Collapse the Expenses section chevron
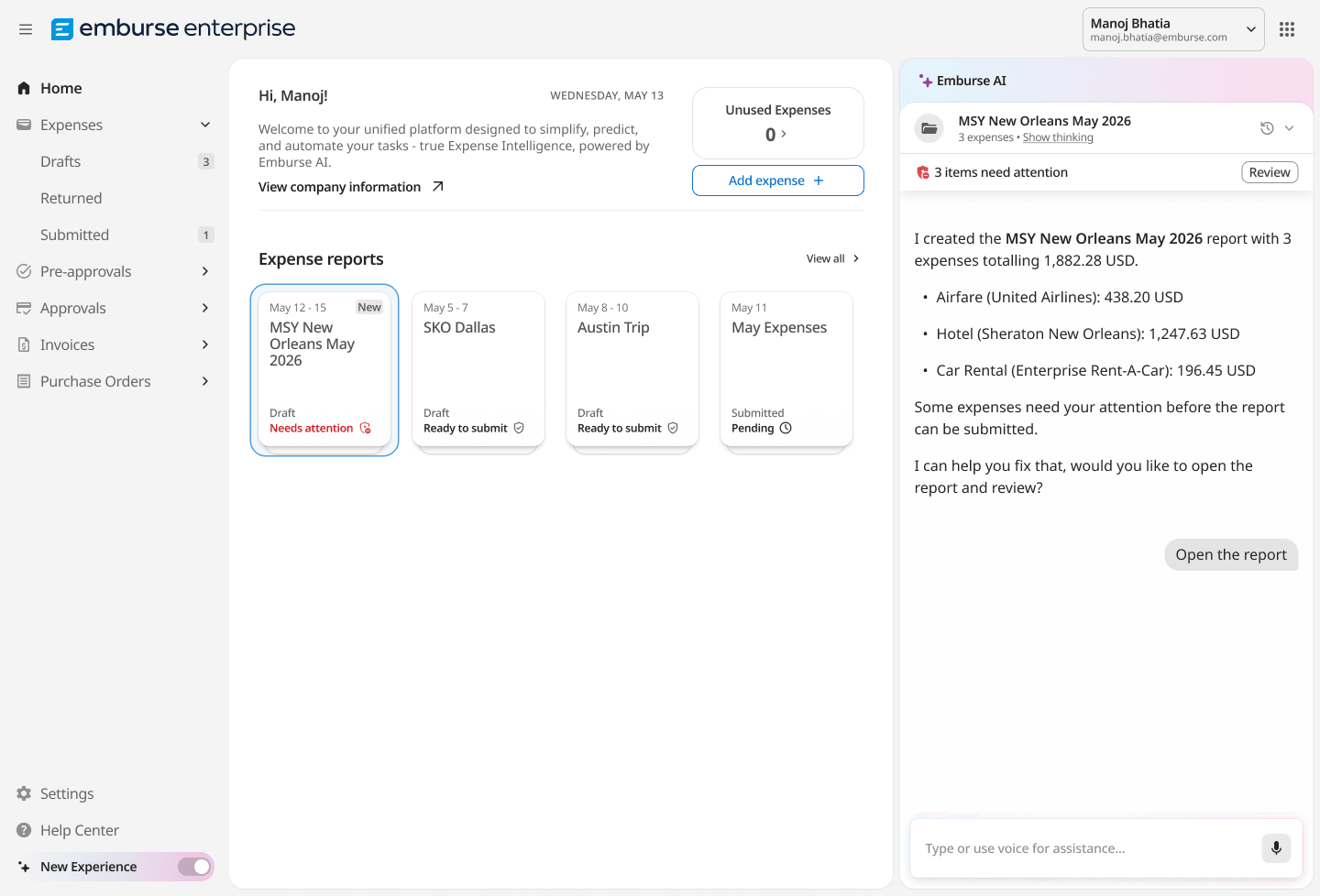 tap(205, 125)
